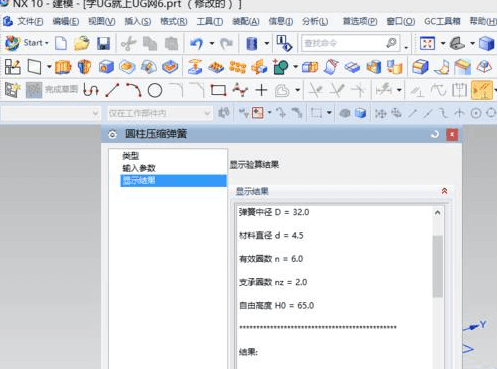Click the results list scrollbar thumb
498x369 pixels.
click(x=438, y=266)
